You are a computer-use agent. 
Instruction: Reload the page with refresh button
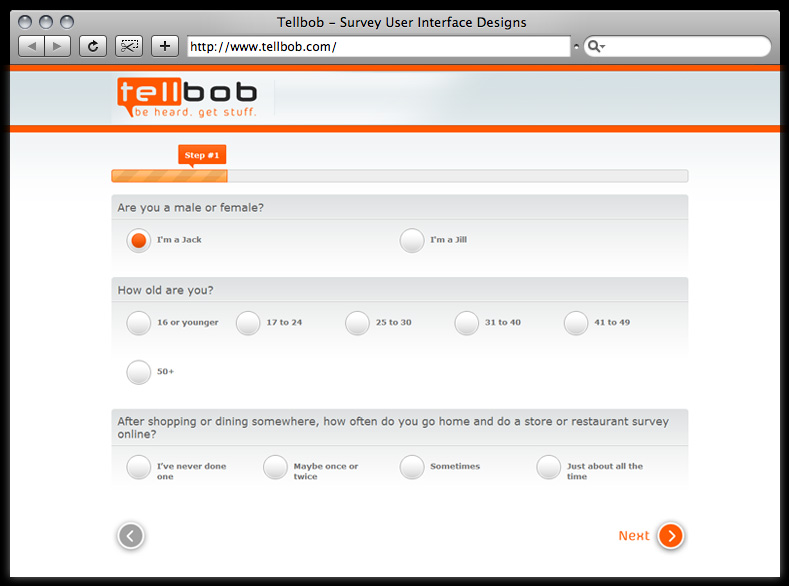tap(93, 46)
